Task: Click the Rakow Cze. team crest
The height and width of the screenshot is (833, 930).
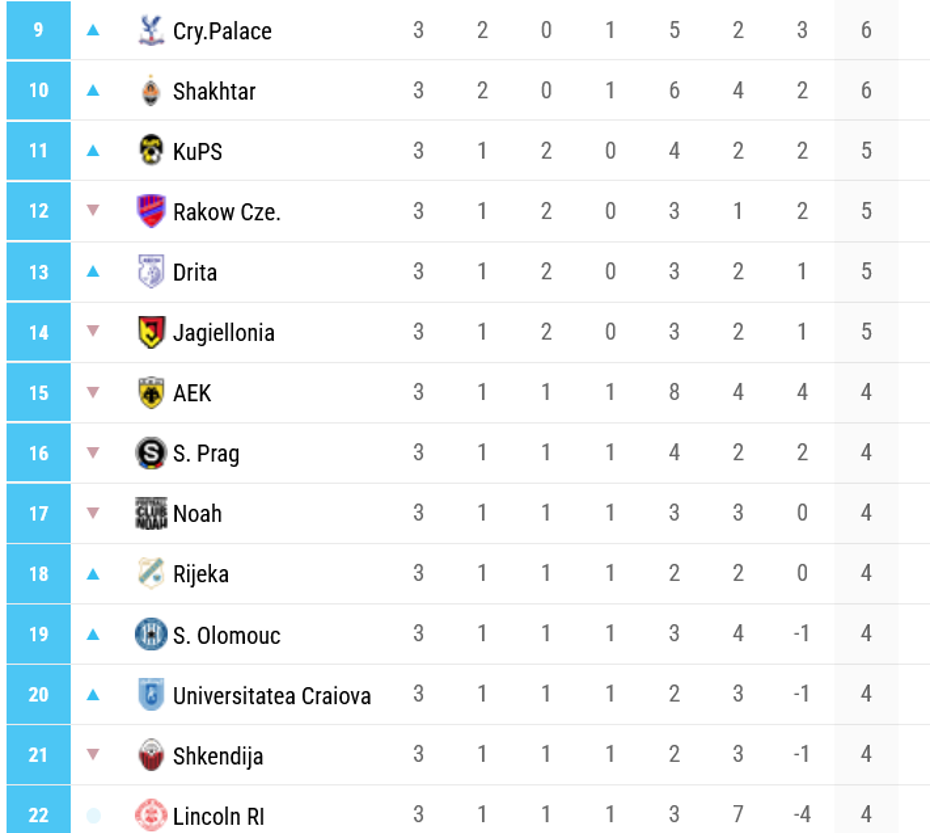Action: tap(150, 211)
